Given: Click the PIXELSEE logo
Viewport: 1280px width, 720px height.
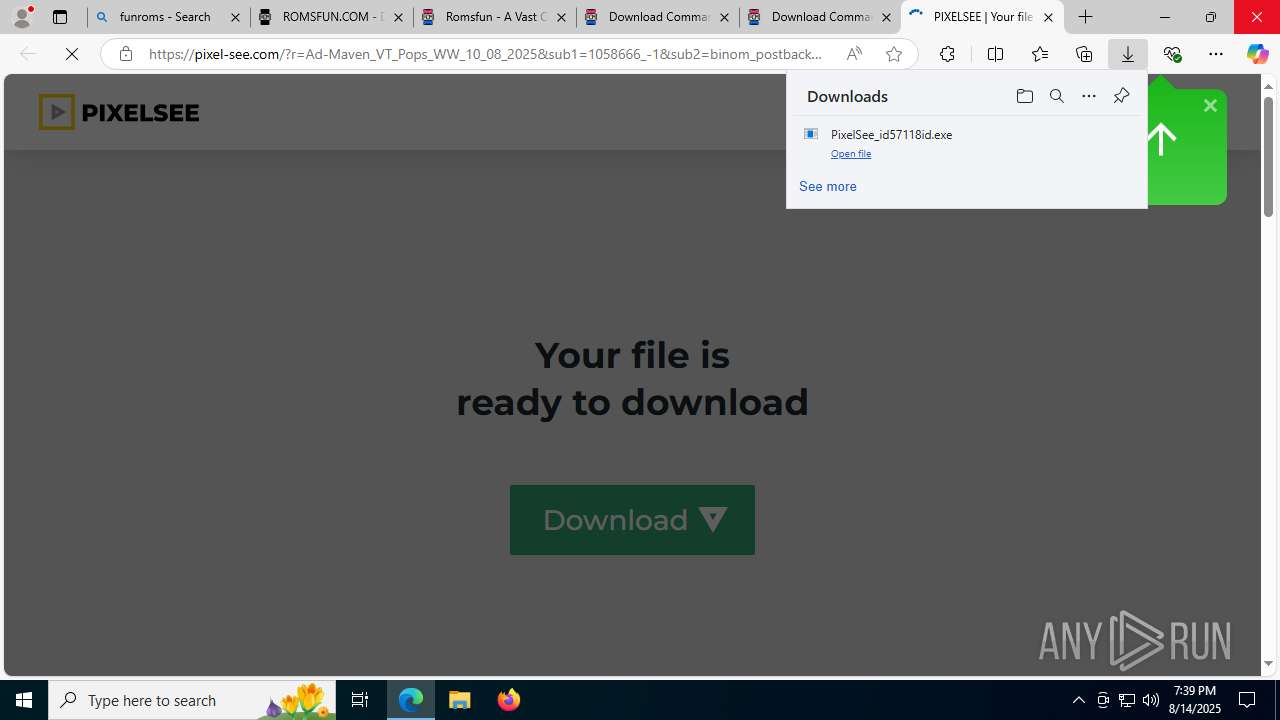Looking at the screenshot, I should click(119, 112).
